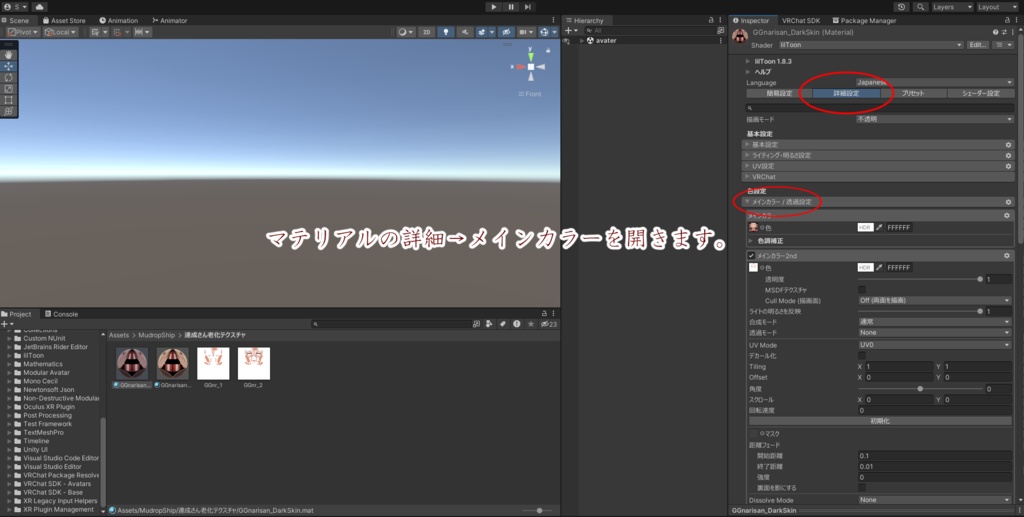Screen dimensions: 1024x517
Task: Open gear menu for 基本設定 section
Action: (1008, 145)
